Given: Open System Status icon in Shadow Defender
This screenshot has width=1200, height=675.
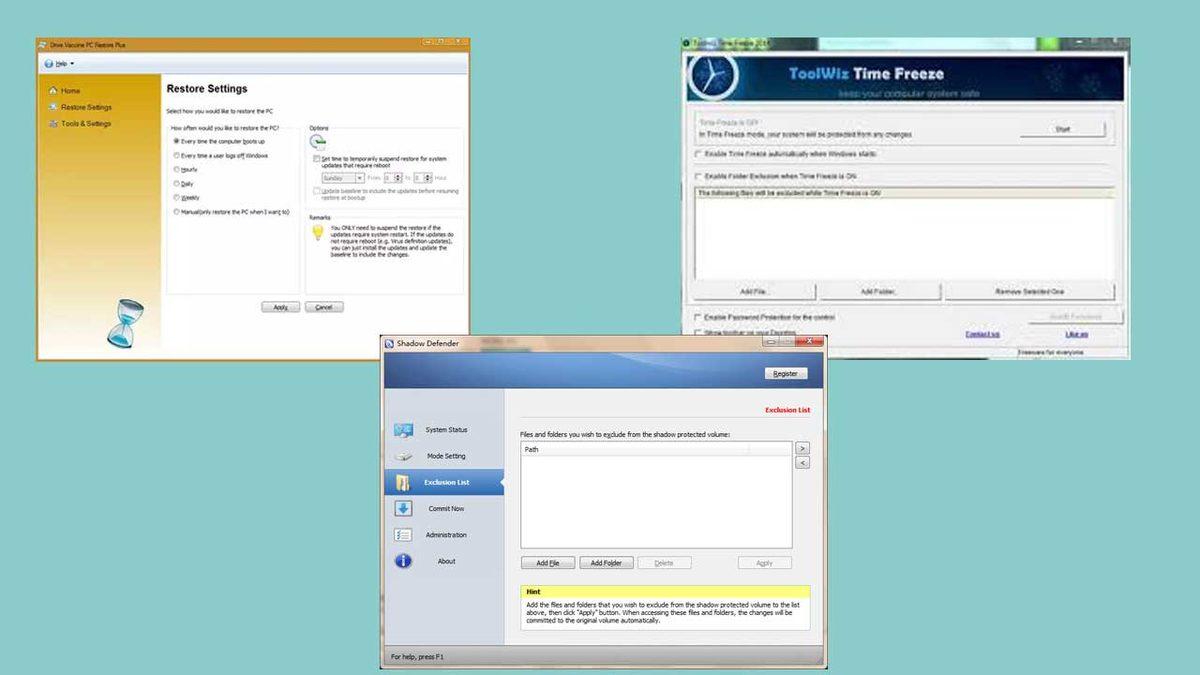Looking at the screenshot, I should pos(403,430).
